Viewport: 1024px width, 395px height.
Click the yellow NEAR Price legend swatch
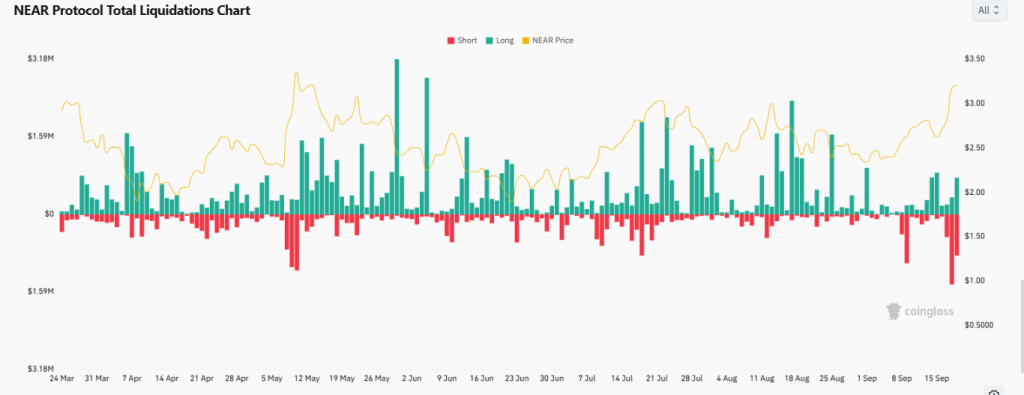pos(525,40)
